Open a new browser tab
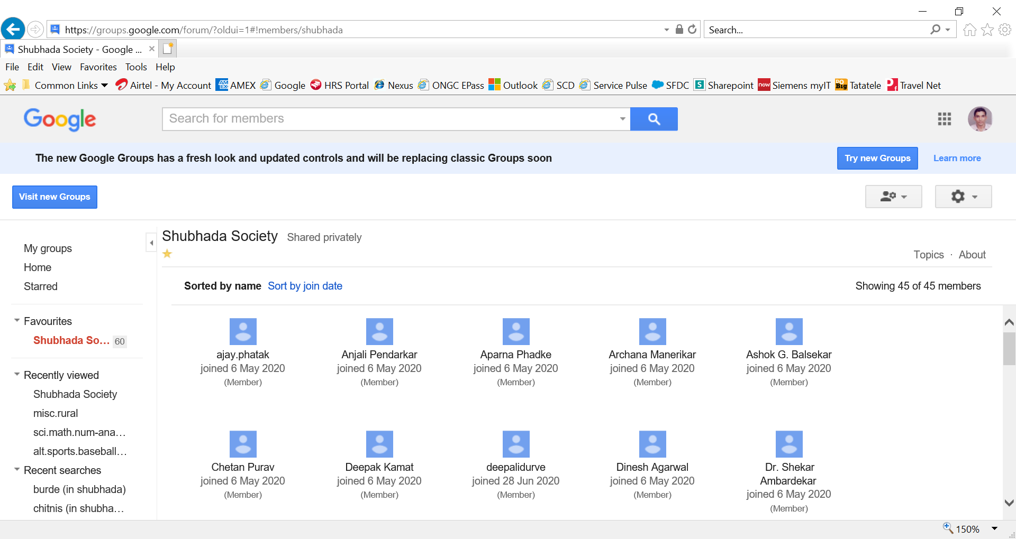 click(168, 49)
